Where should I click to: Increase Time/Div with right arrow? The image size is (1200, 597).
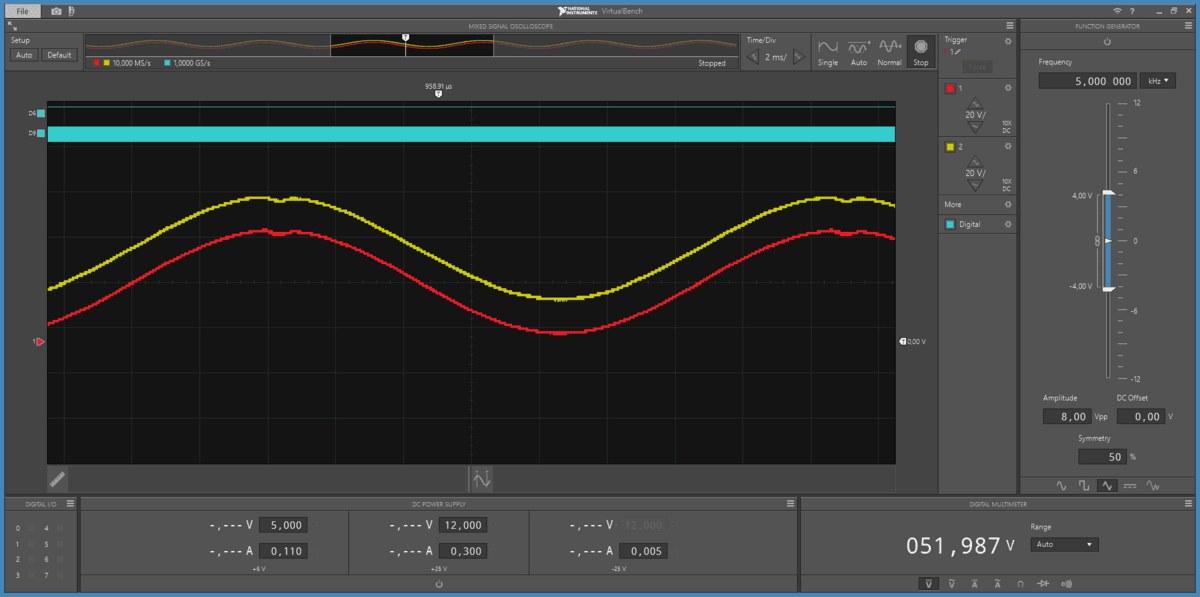point(798,57)
